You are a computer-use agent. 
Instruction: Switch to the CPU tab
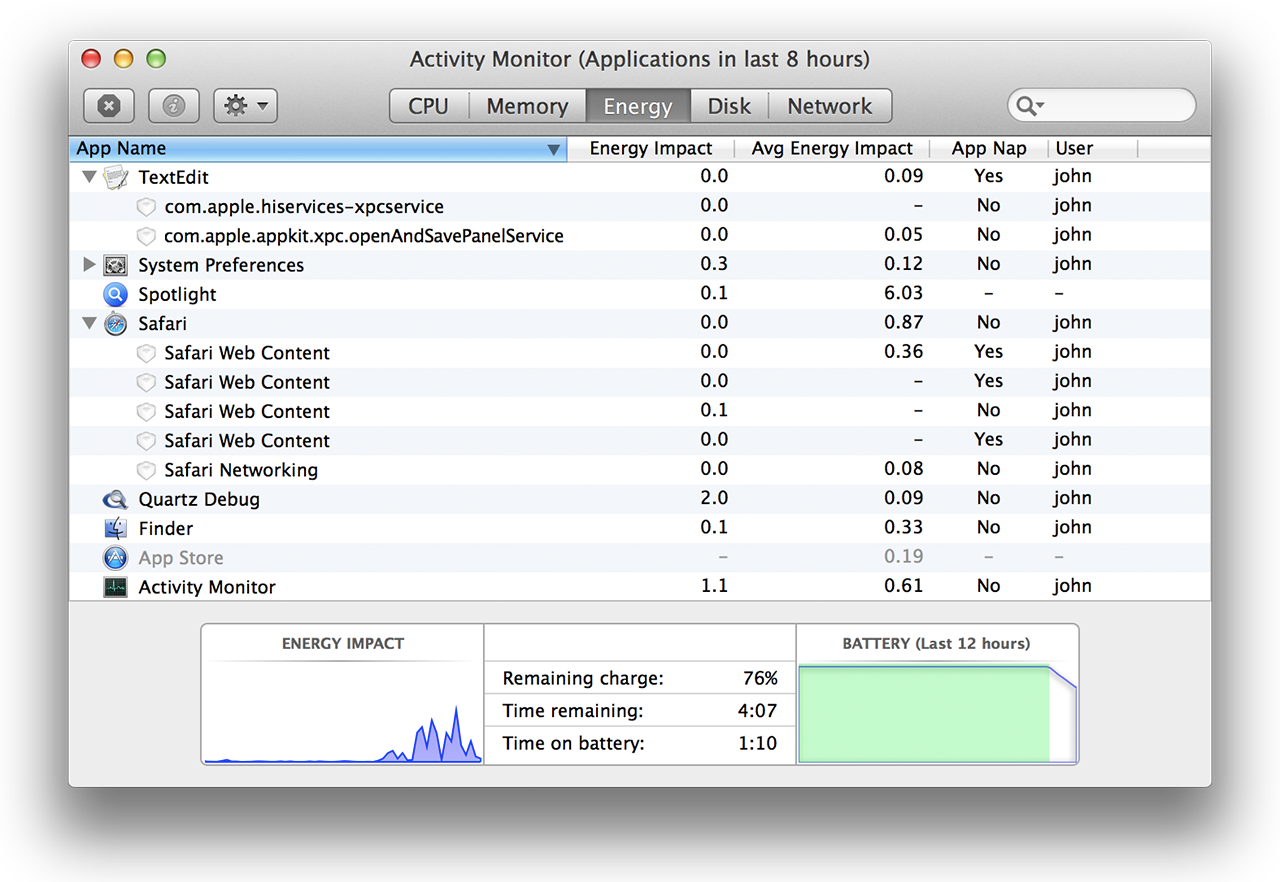pyautogui.click(x=429, y=106)
